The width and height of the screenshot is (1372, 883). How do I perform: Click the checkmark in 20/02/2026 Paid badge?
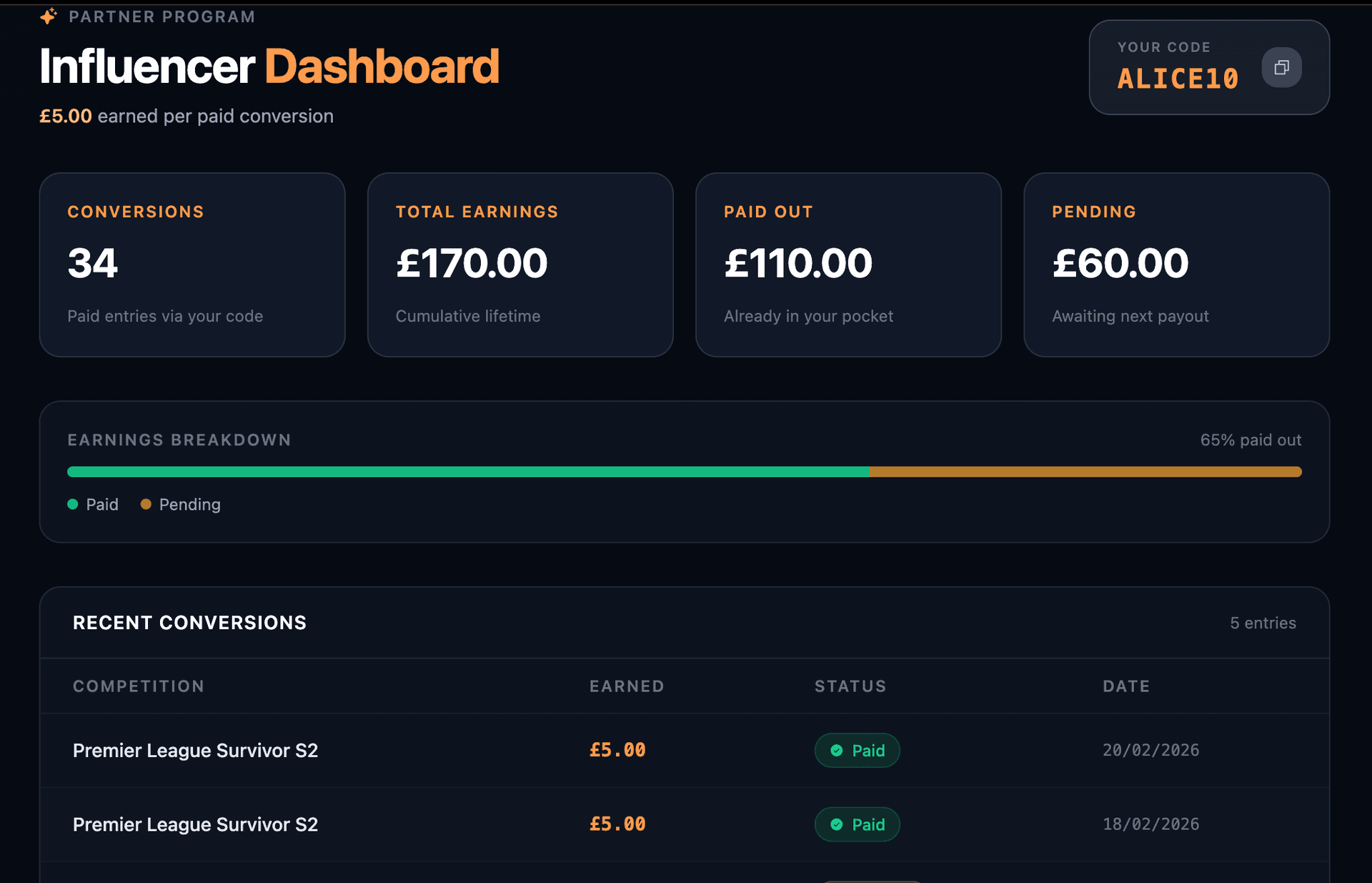(837, 751)
